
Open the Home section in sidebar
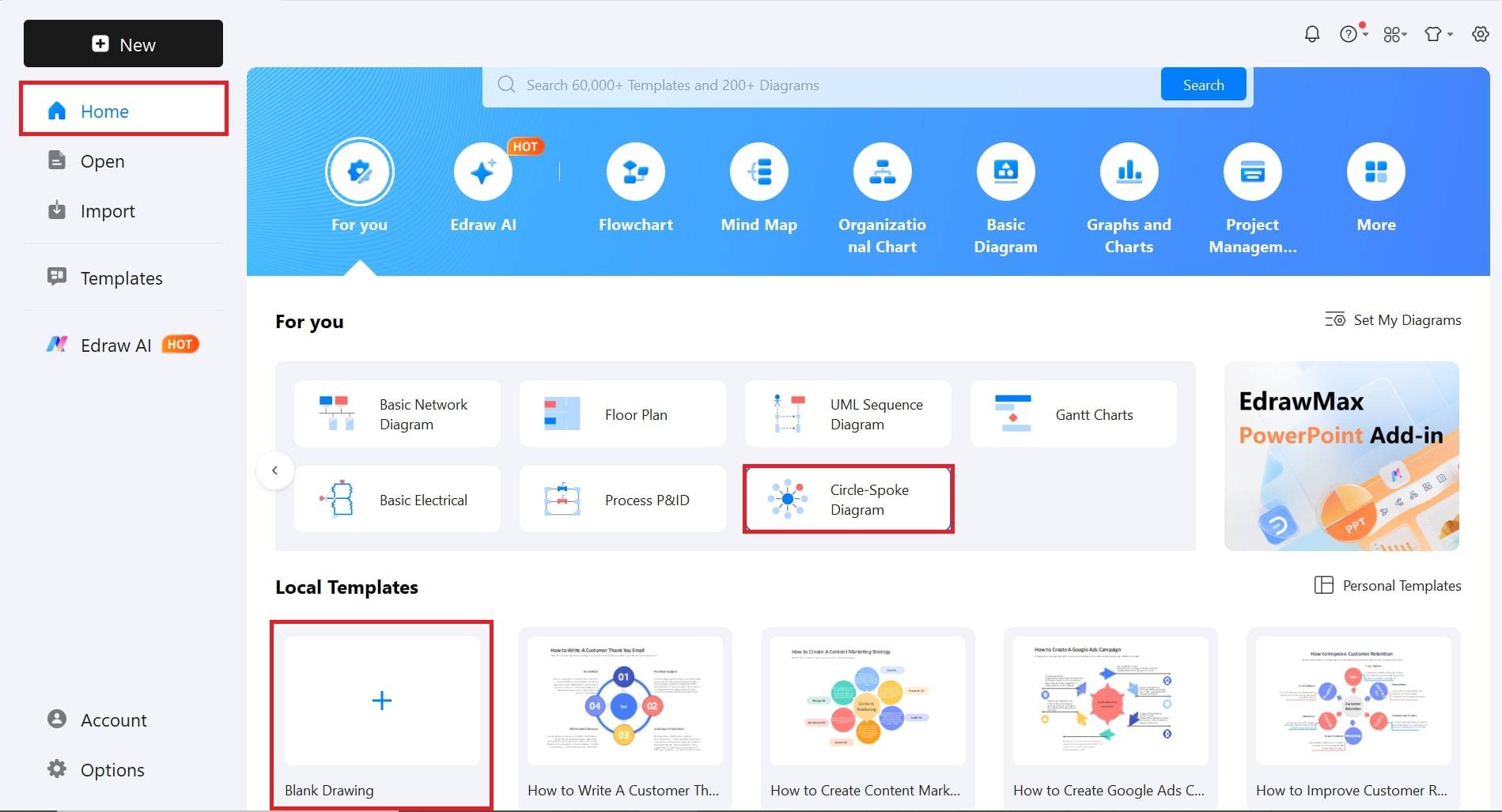[123, 111]
